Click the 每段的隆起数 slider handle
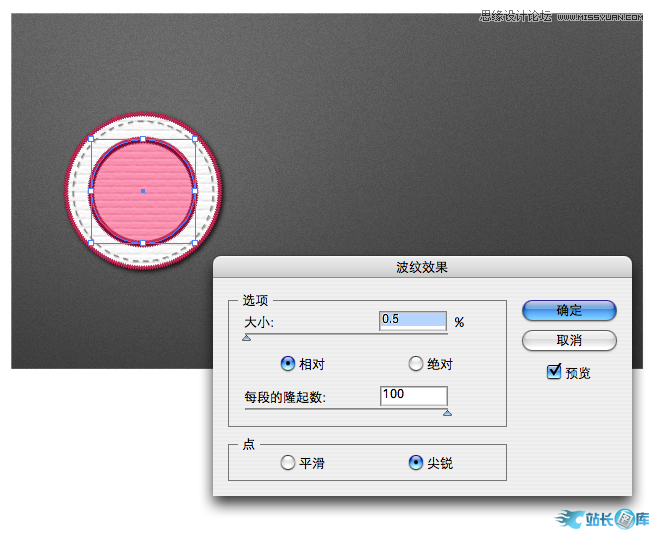The height and width of the screenshot is (535, 654). point(447,412)
